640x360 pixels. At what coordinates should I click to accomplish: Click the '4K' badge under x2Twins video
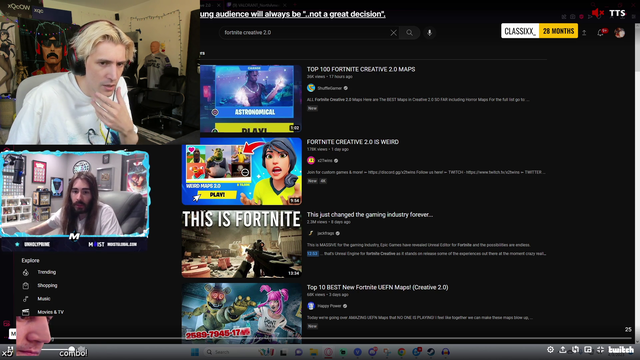[323, 181]
